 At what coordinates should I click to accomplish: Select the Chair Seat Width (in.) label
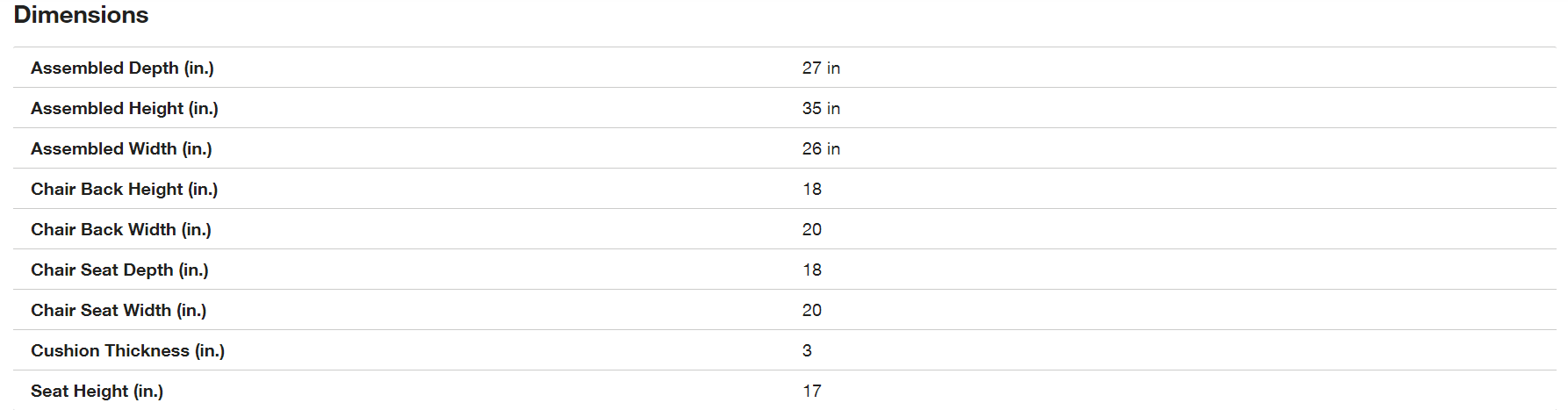click(x=119, y=310)
